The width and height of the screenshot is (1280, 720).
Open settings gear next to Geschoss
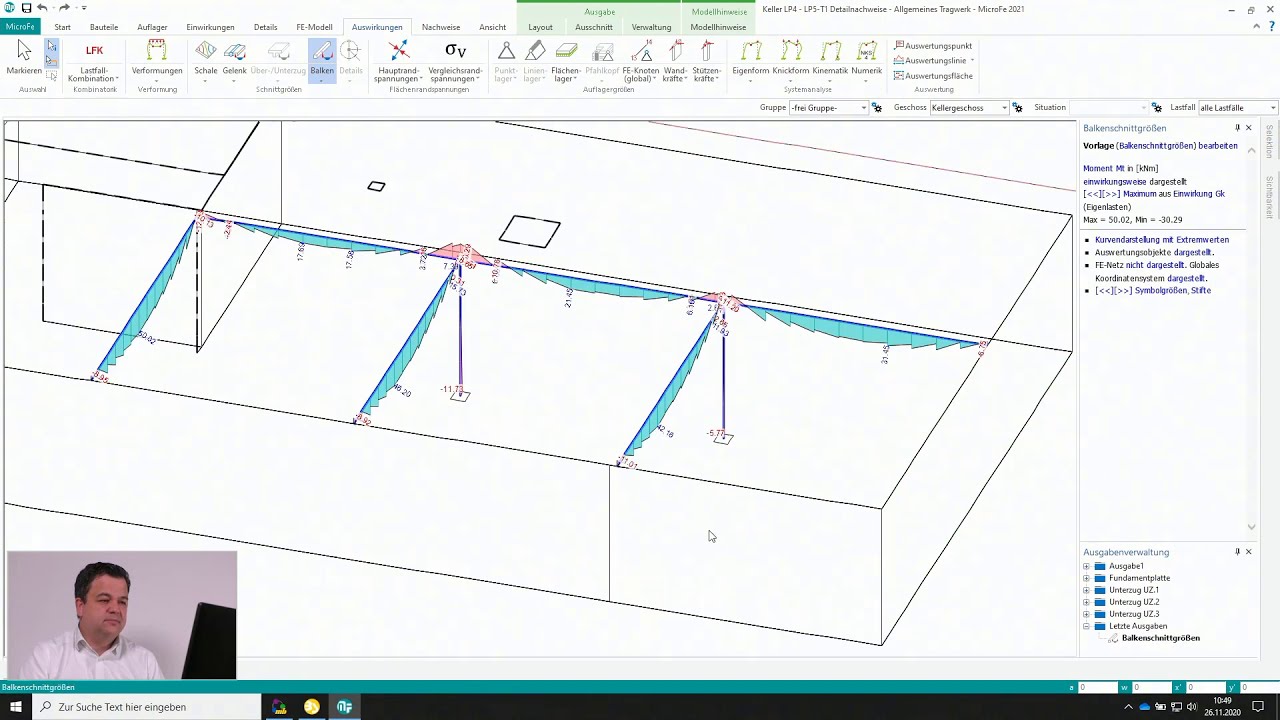click(x=1017, y=108)
